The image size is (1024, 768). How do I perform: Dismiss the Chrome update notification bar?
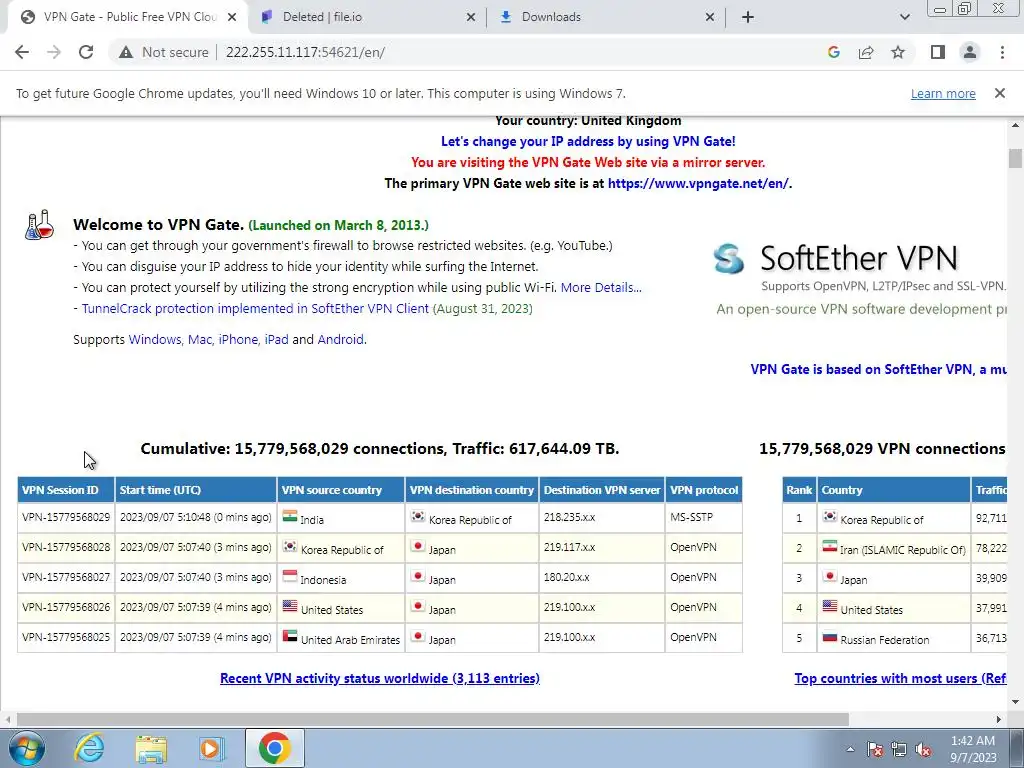999,93
